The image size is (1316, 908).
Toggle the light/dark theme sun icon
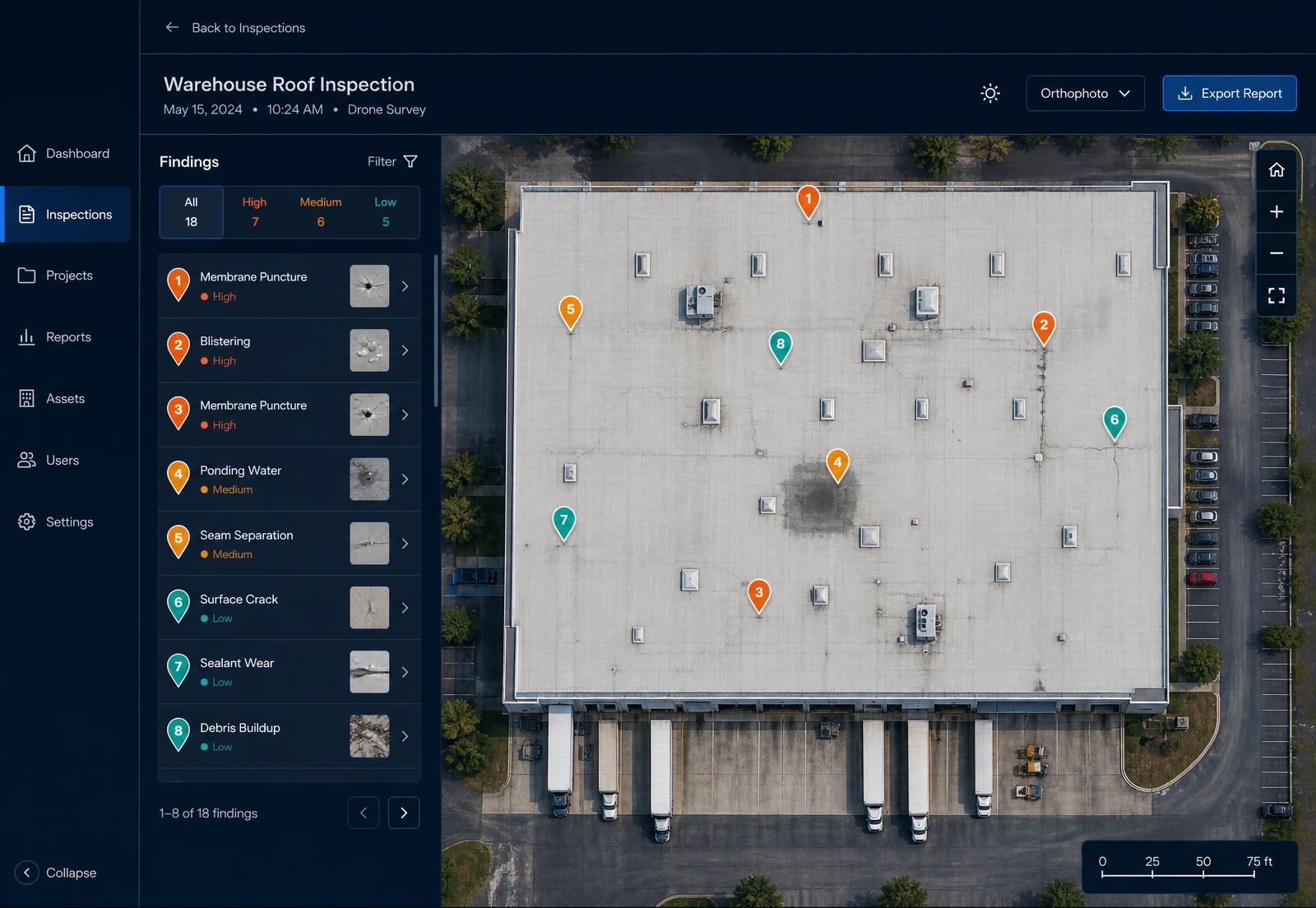pyautogui.click(x=990, y=93)
